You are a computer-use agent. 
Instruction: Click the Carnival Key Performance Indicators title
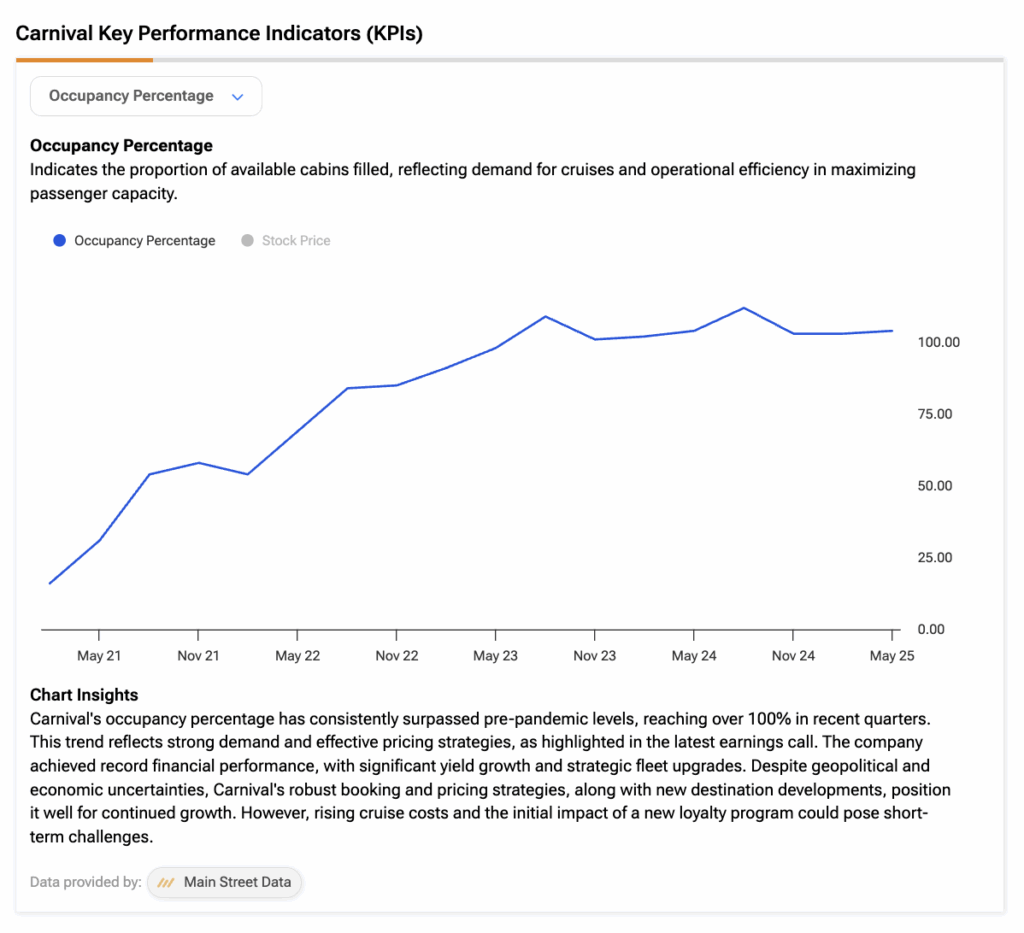219,33
